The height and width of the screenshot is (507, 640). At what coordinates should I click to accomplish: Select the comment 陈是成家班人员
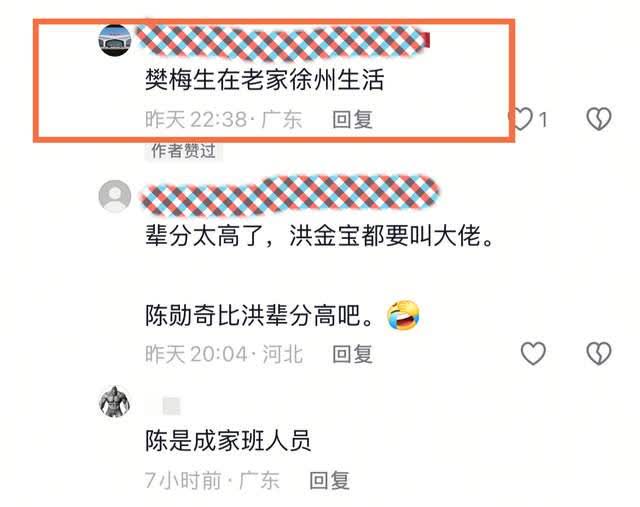click(x=228, y=440)
